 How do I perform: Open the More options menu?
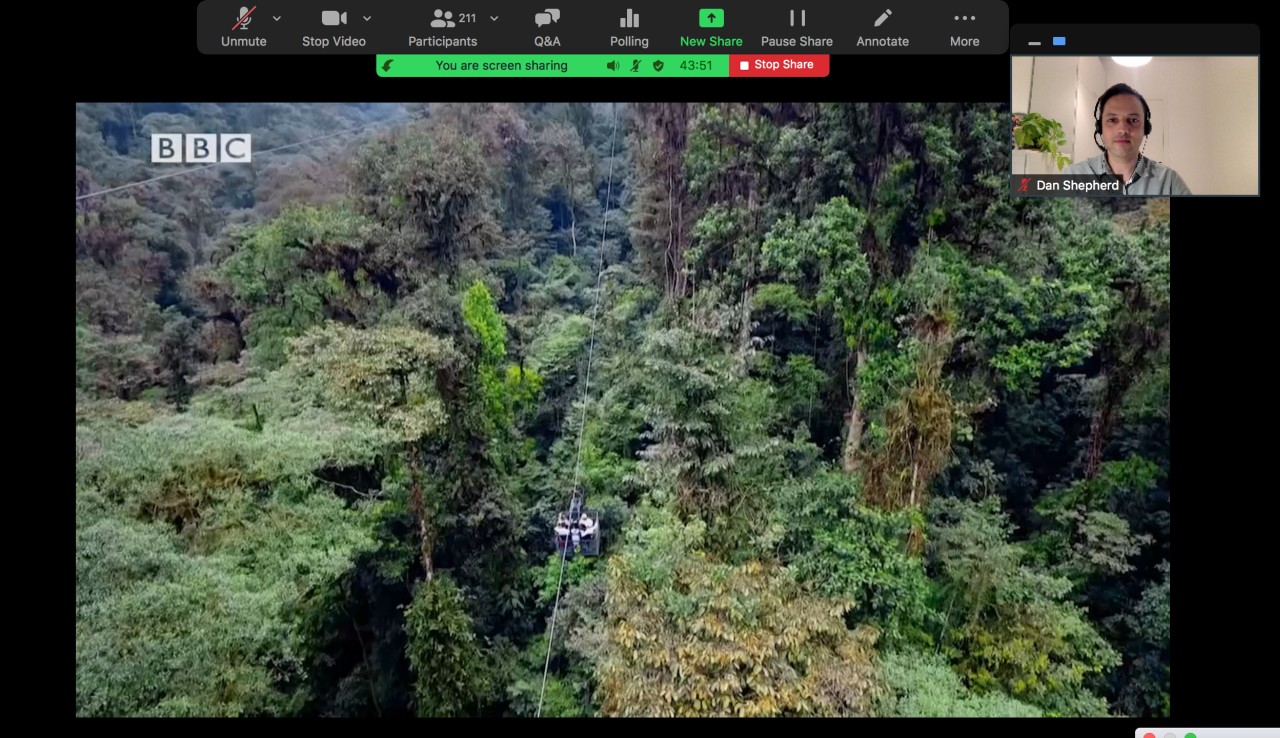(964, 28)
